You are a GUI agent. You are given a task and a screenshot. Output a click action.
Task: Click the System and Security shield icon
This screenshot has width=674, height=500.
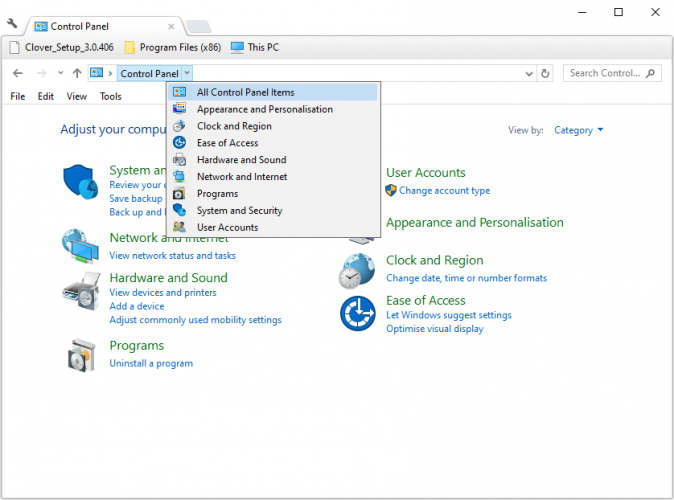coord(80,182)
